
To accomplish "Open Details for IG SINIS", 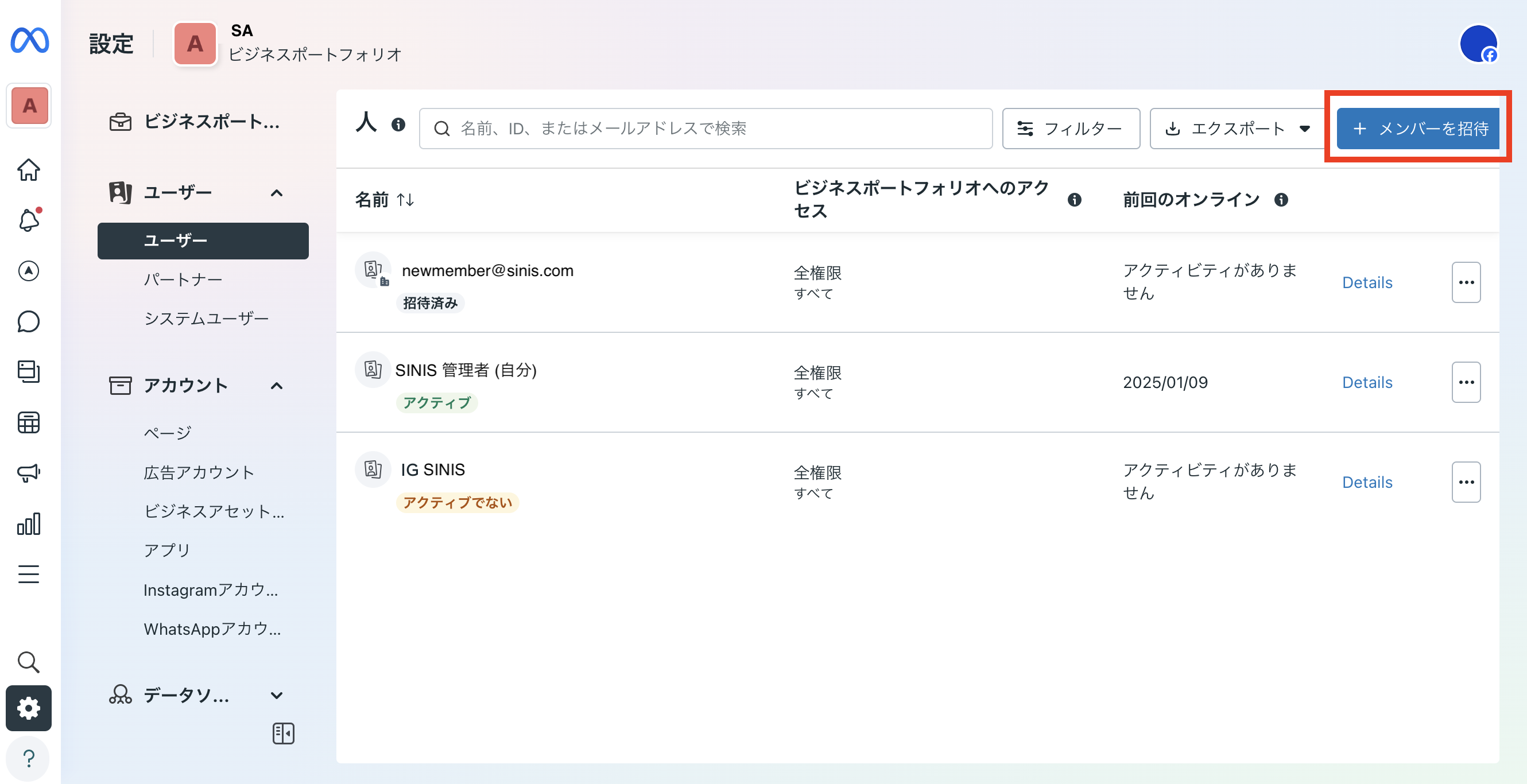I will click(1367, 482).
